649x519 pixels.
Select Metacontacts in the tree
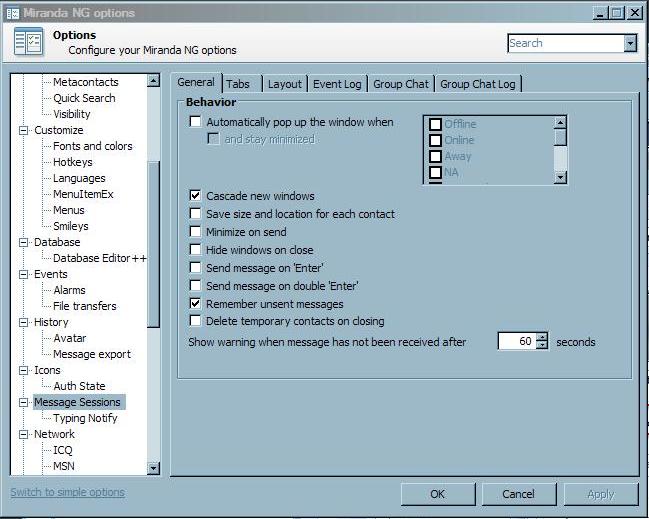click(x=86, y=82)
